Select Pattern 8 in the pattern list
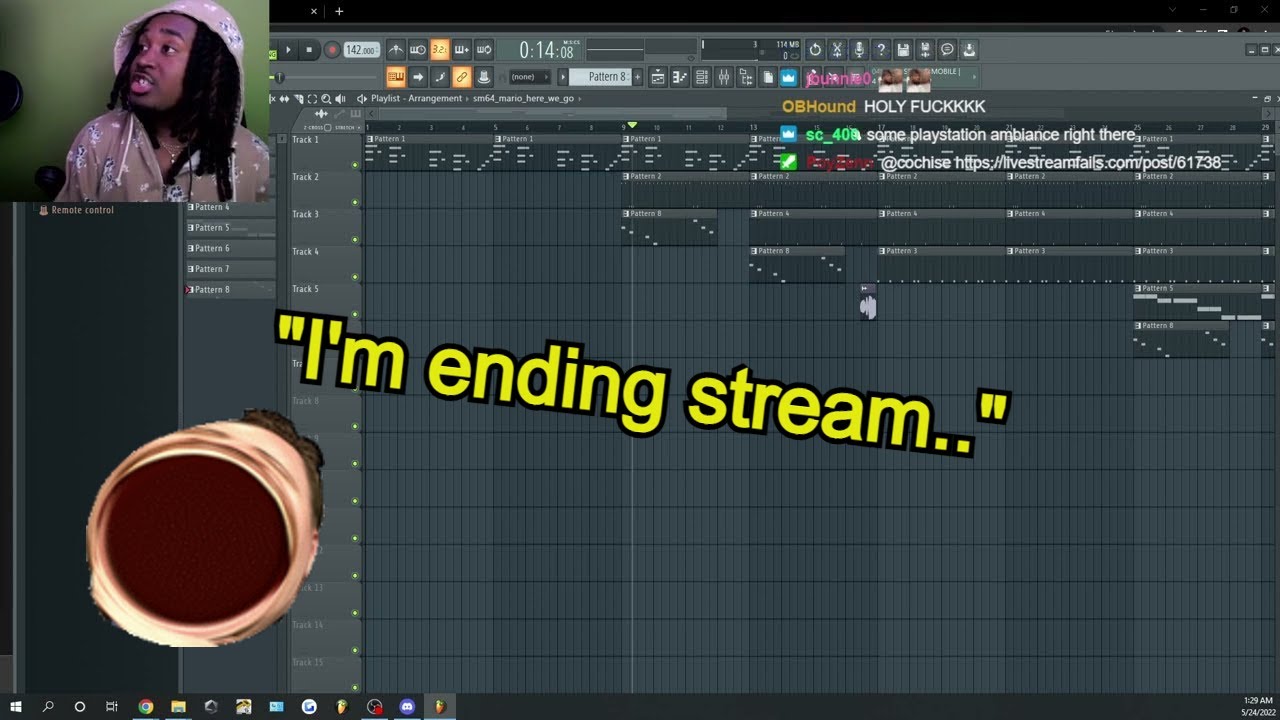The width and height of the screenshot is (1280, 720). tap(230, 289)
